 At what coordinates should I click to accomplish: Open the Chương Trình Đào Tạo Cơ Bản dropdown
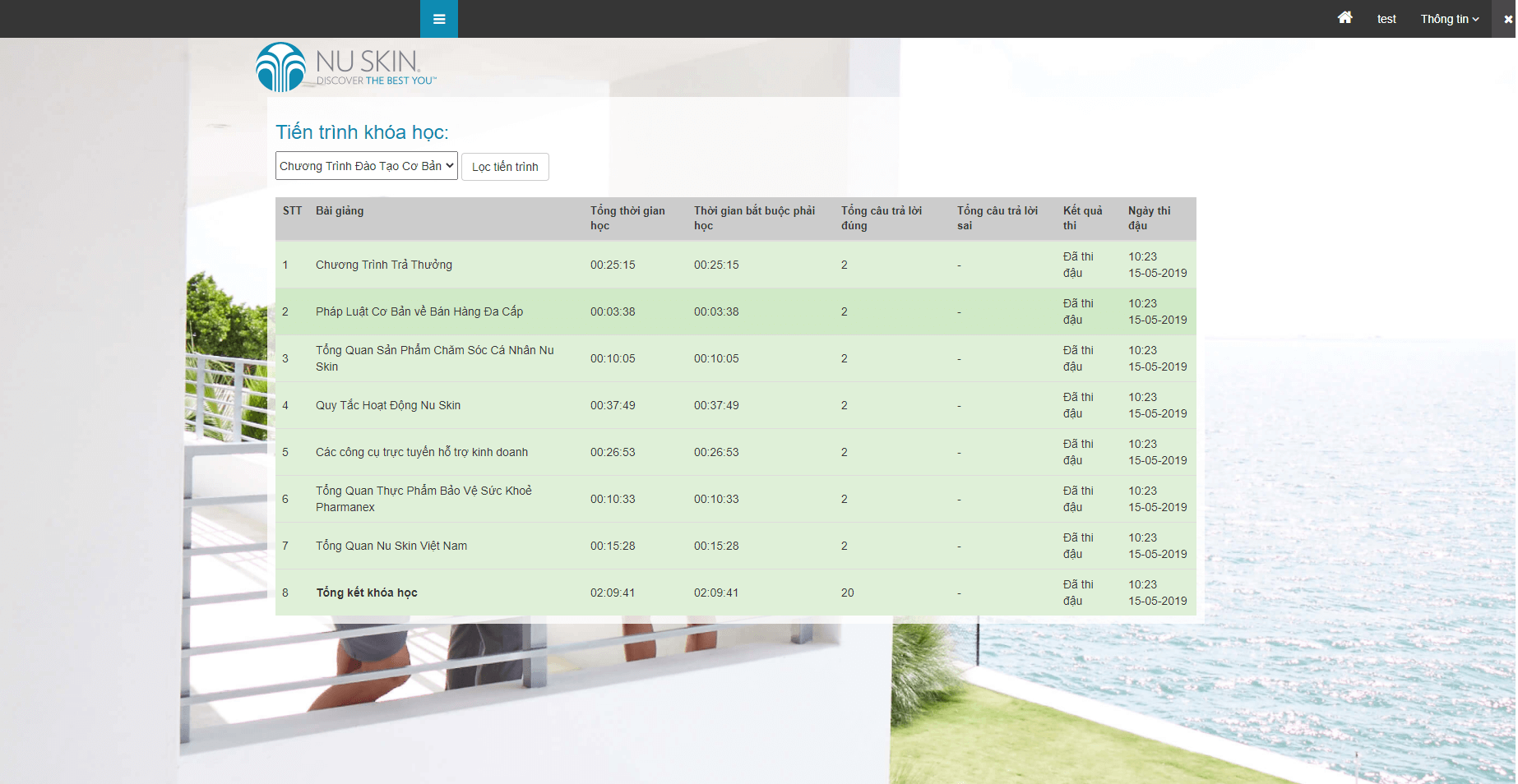tap(367, 165)
